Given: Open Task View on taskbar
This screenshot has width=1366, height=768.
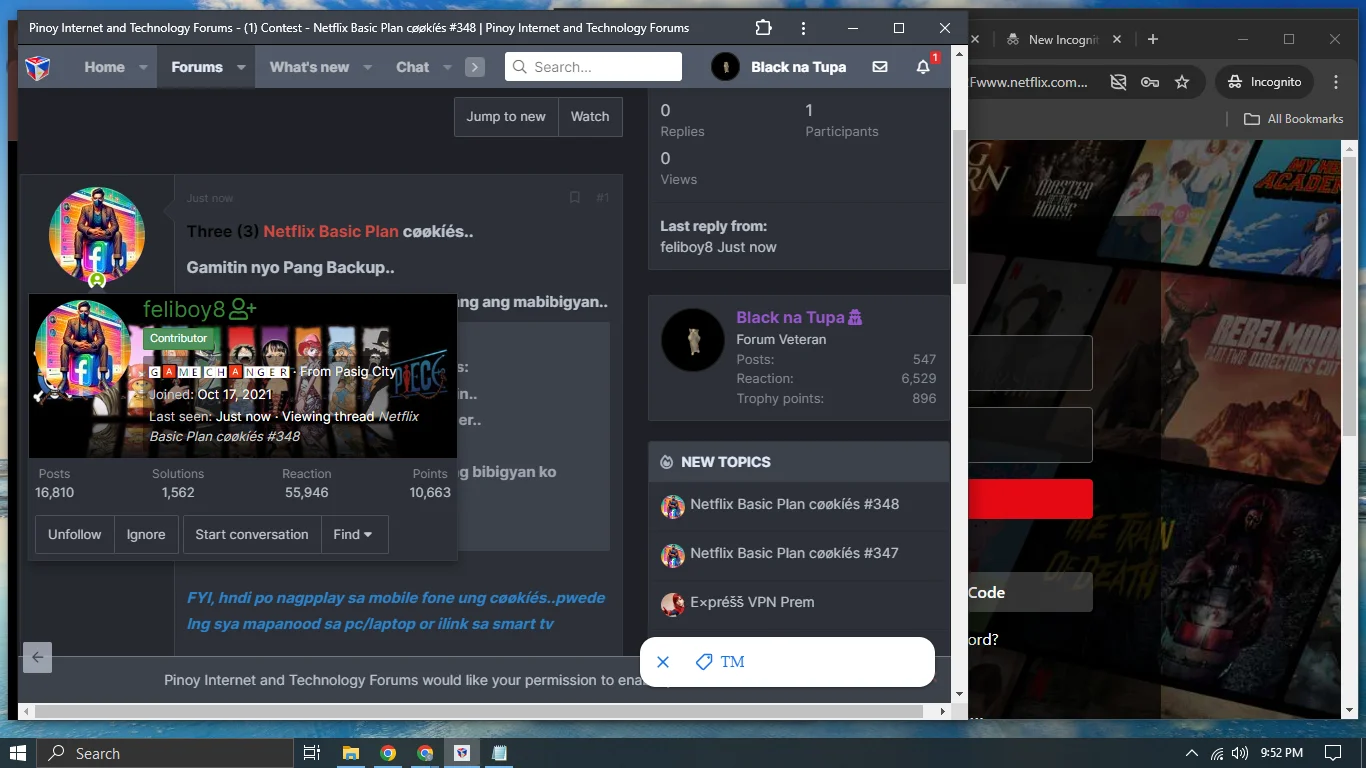Looking at the screenshot, I should (x=311, y=753).
